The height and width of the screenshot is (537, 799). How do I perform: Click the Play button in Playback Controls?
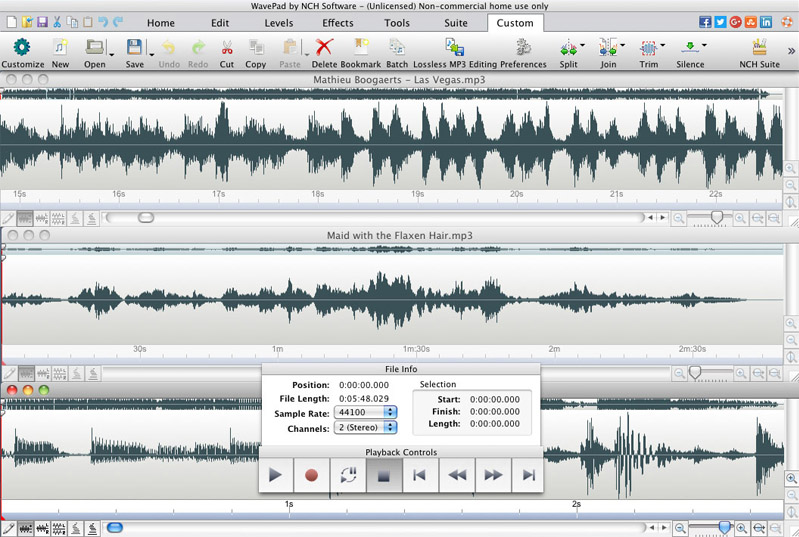pos(275,475)
